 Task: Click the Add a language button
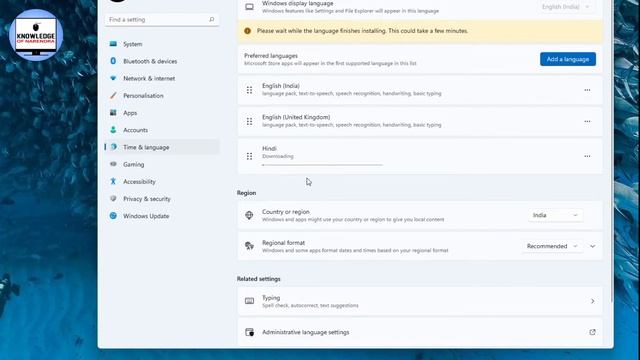click(568, 59)
